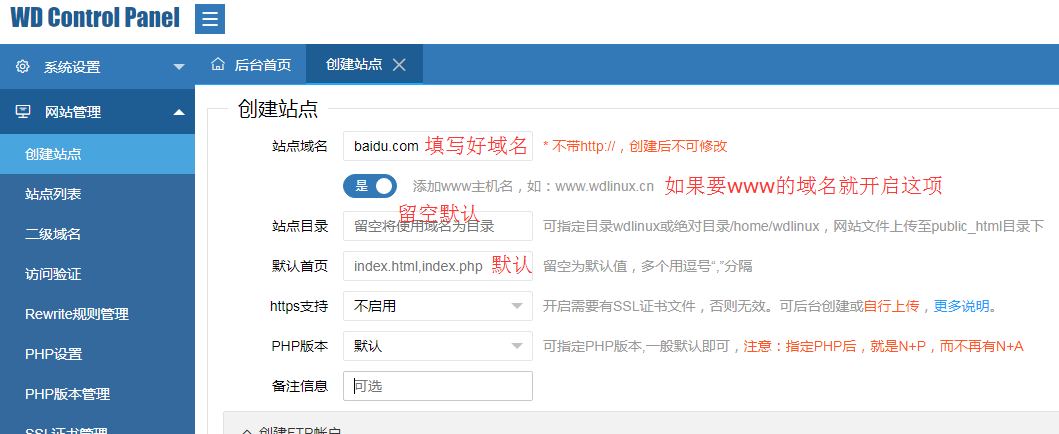Open the https支持 dropdown
This screenshot has width=1059, height=434.
(437, 306)
